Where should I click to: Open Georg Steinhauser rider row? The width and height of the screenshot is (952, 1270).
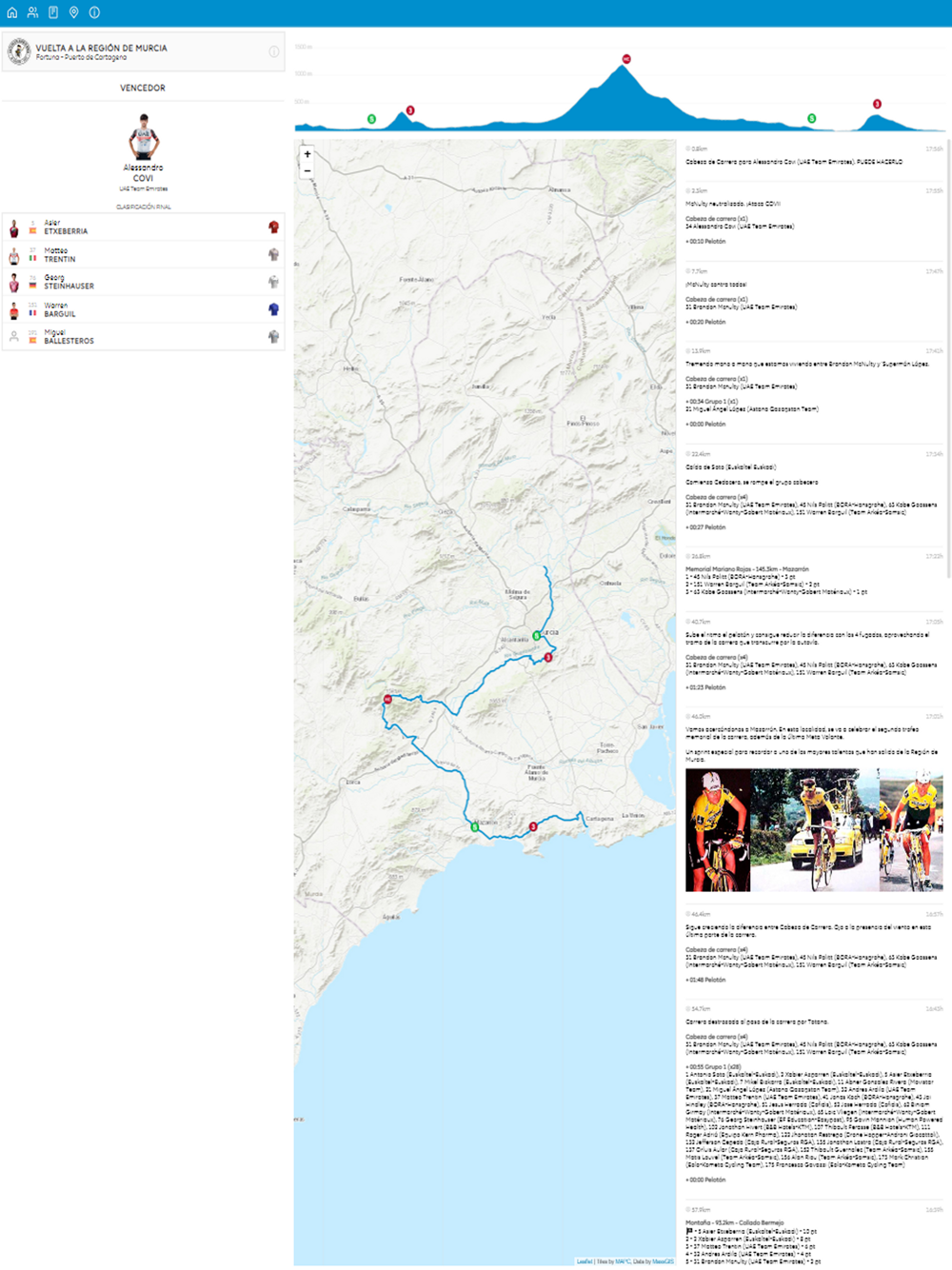pyautogui.click(x=143, y=282)
